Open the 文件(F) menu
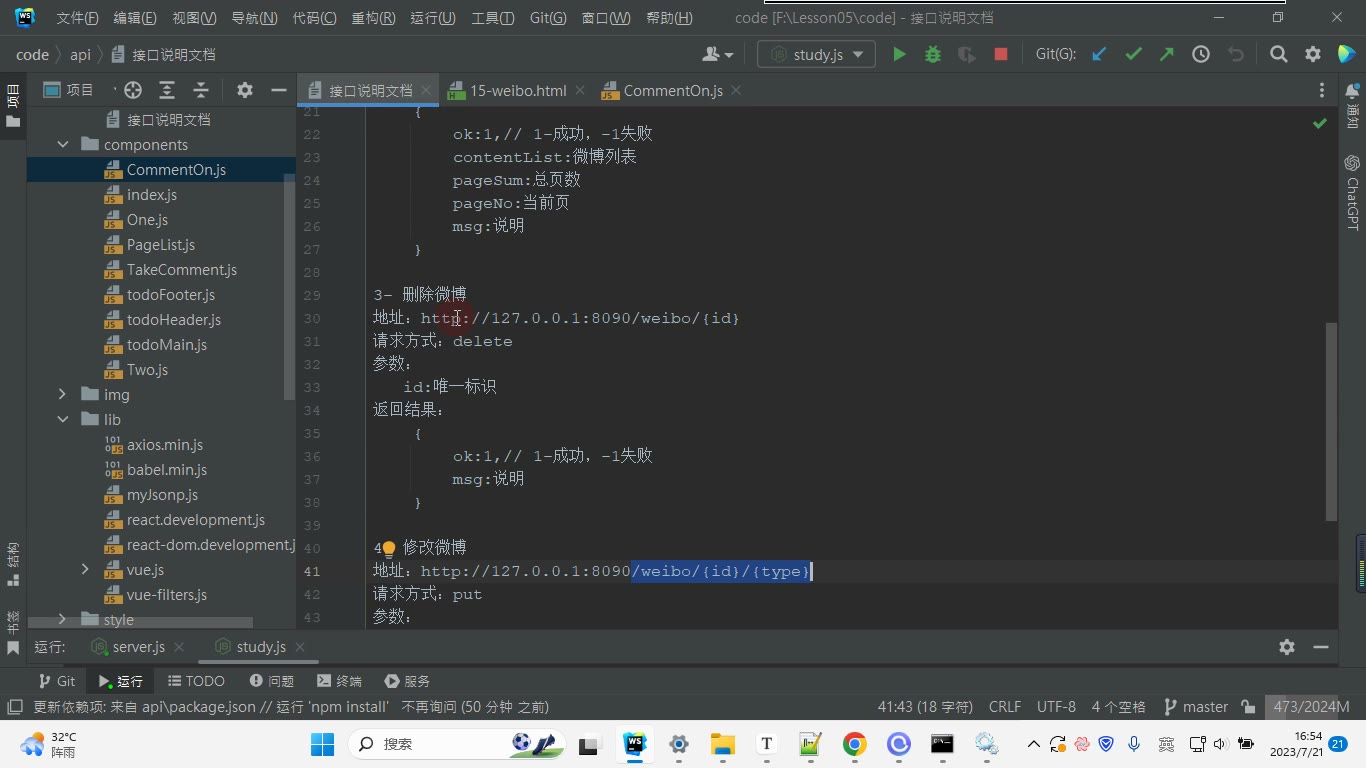The width and height of the screenshot is (1366, 768). [77, 18]
